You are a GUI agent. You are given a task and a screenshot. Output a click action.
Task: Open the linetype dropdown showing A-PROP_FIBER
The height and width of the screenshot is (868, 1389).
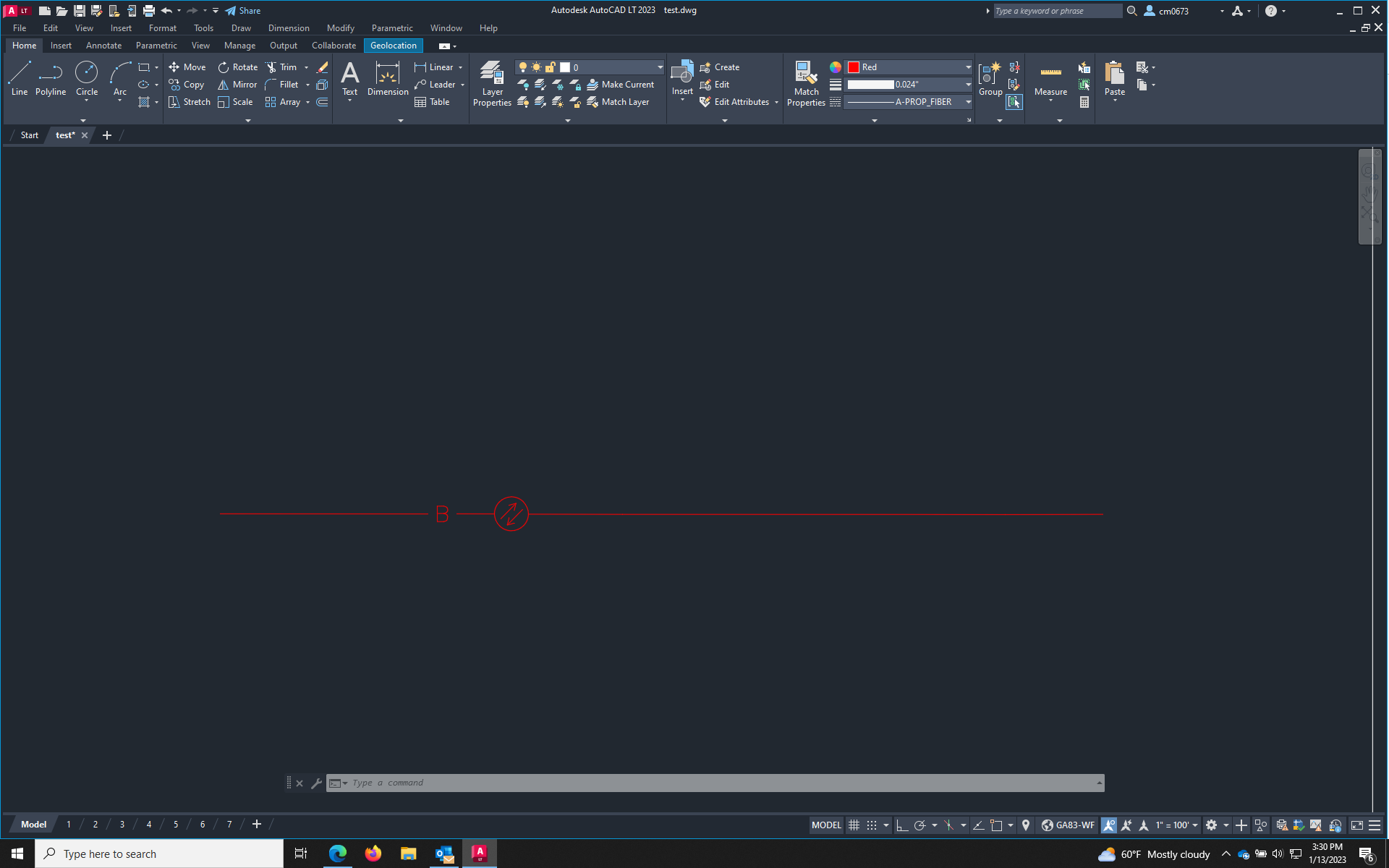[968, 102]
